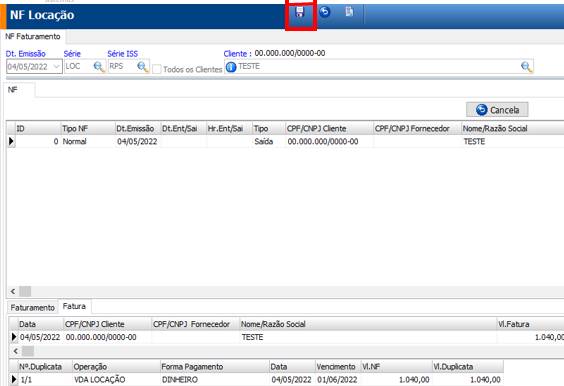The height and width of the screenshot is (386, 564).
Task: Select the Fatura tab
Action: [x=74, y=306]
